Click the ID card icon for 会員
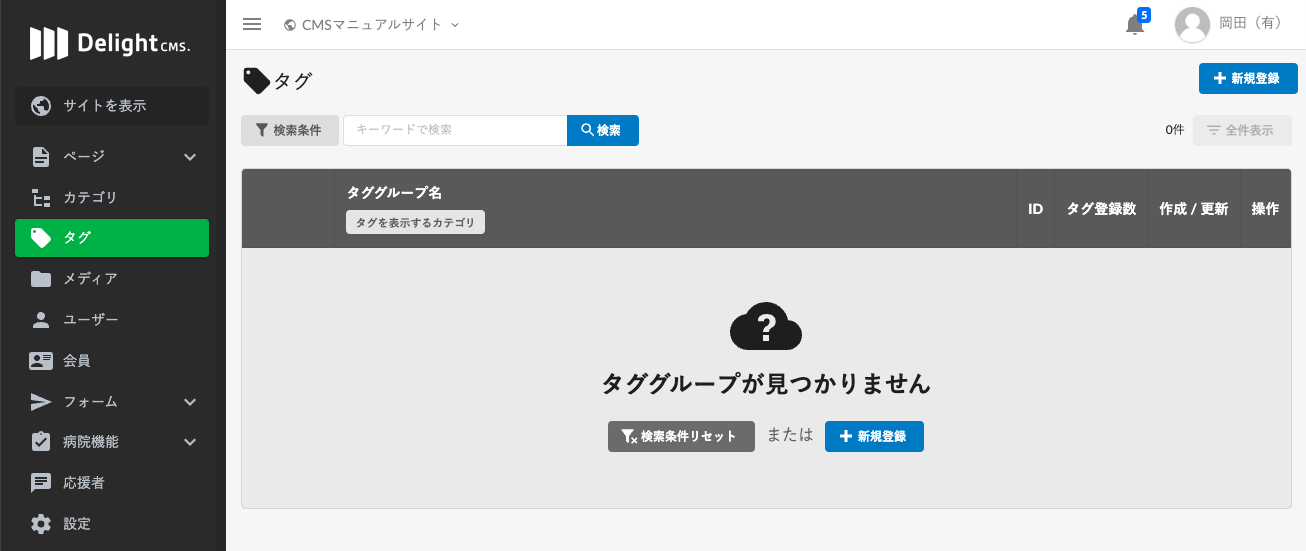This screenshot has width=1306, height=551. pyautogui.click(x=41, y=360)
